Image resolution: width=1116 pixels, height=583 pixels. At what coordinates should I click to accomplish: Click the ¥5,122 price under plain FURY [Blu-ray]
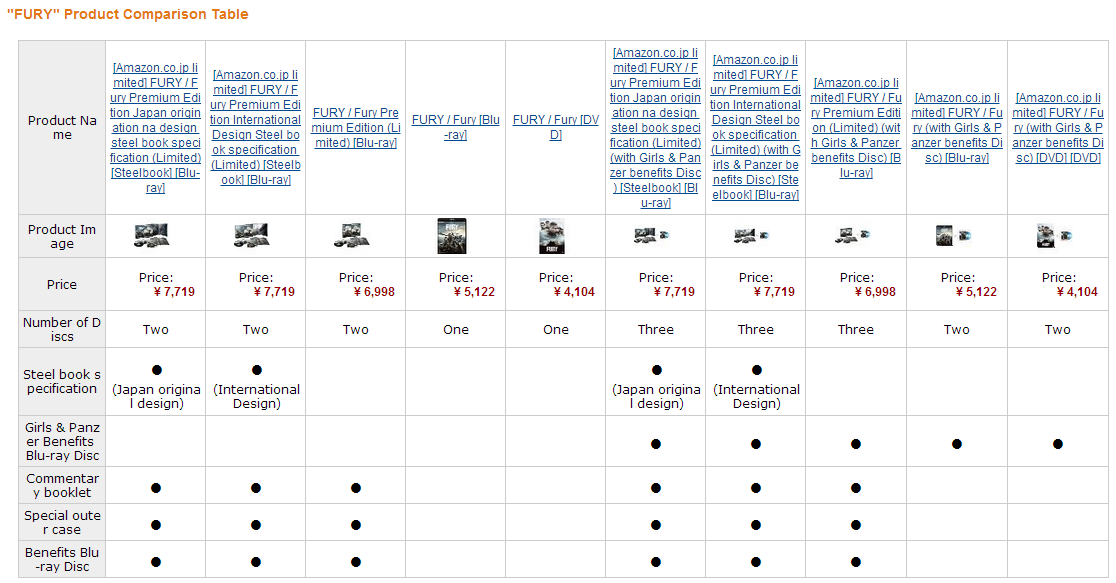(x=474, y=292)
